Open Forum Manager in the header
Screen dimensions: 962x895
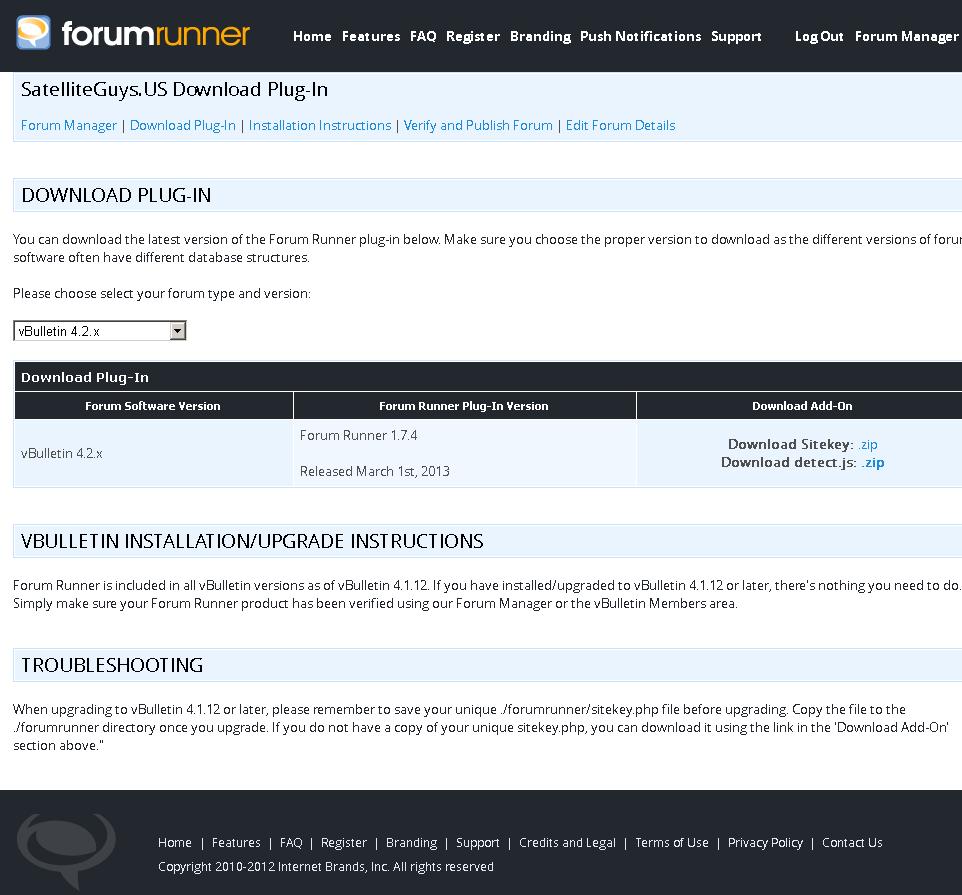[907, 36]
